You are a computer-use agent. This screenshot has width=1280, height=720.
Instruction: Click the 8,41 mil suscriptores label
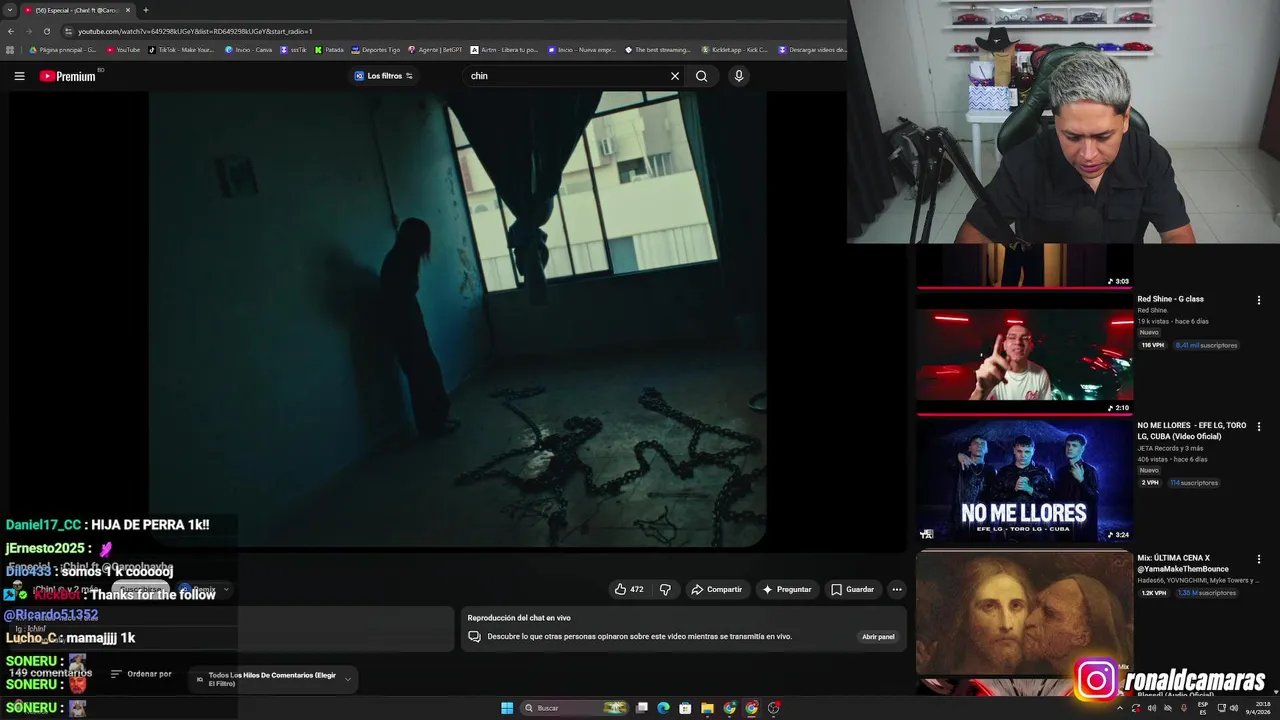(1206, 345)
